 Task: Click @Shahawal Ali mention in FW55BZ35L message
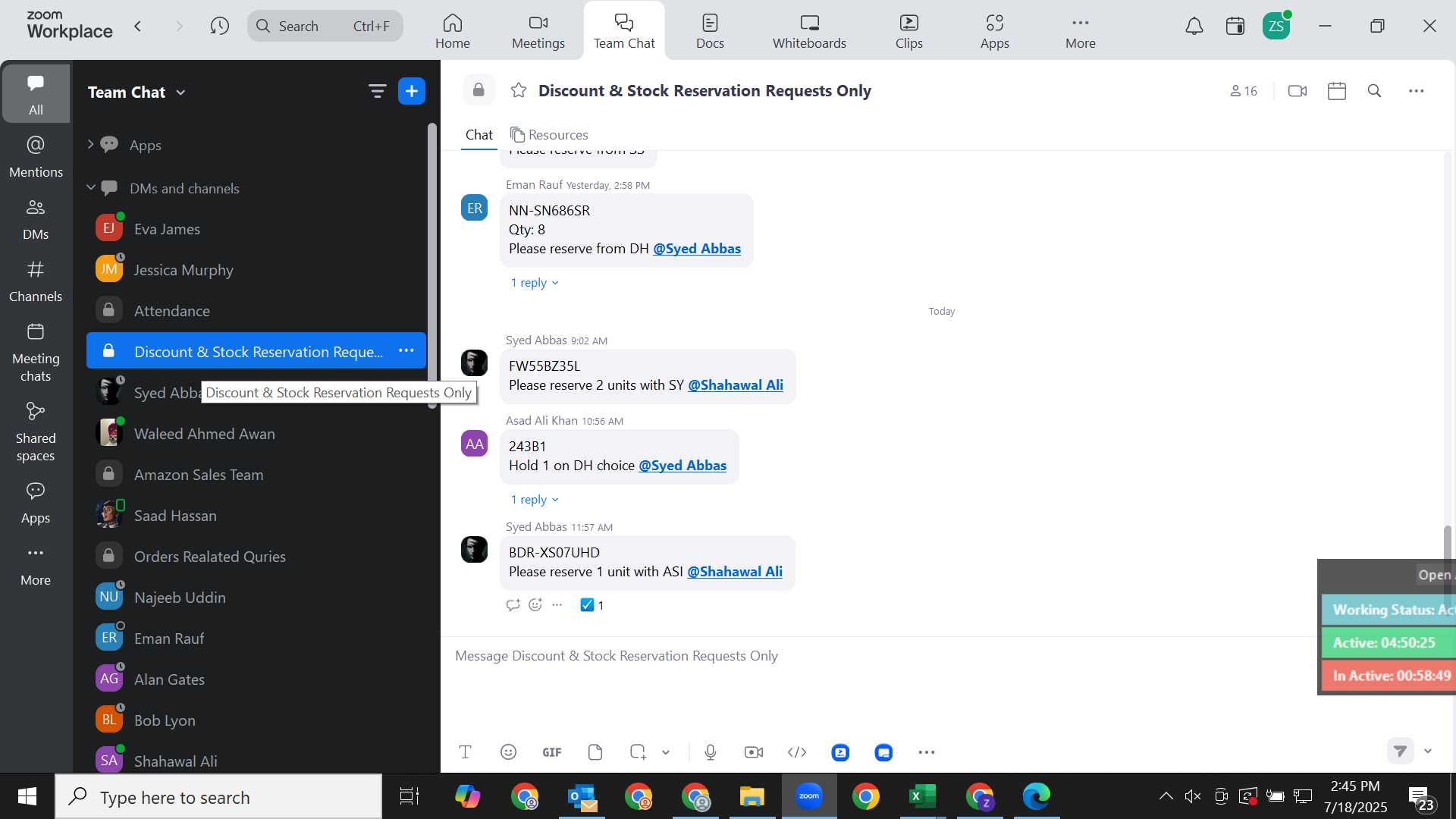736,385
